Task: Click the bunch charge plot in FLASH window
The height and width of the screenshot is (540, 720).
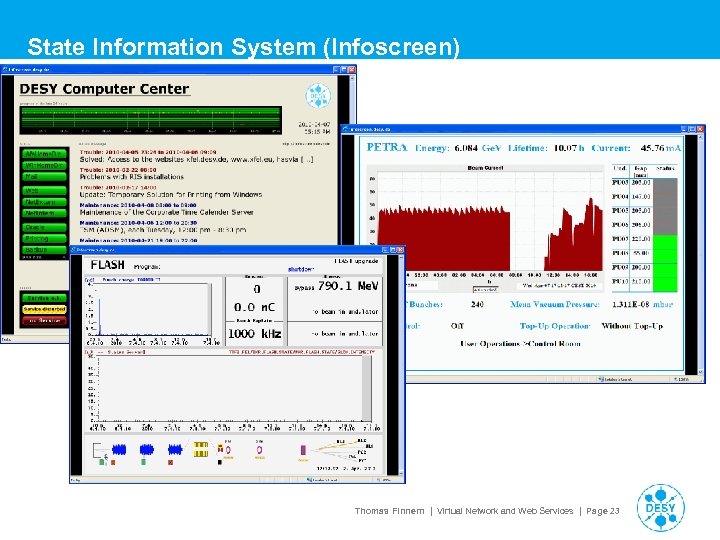Action: coord(152,309)
